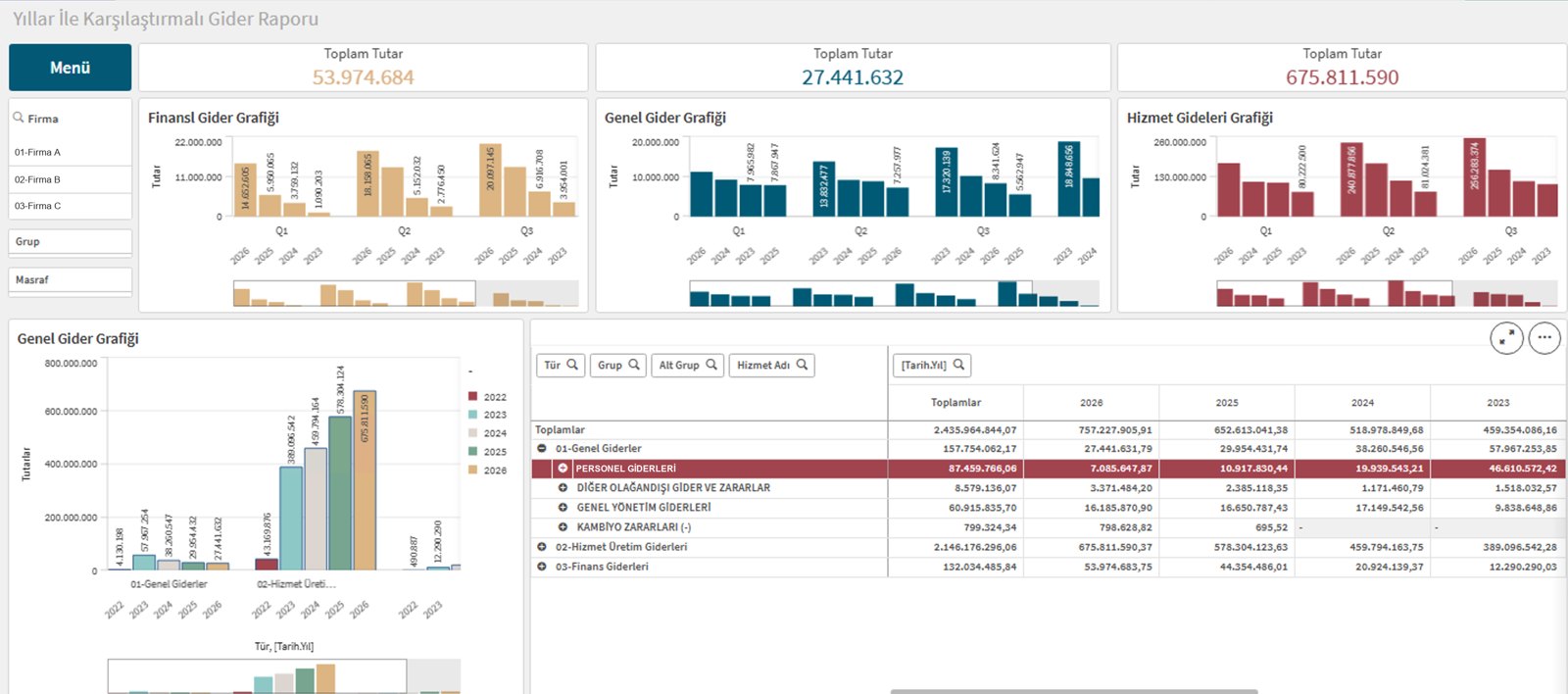Click Q2 axis label in Finansl Gider chart
1568x694 pixels.
click(404, 231)
